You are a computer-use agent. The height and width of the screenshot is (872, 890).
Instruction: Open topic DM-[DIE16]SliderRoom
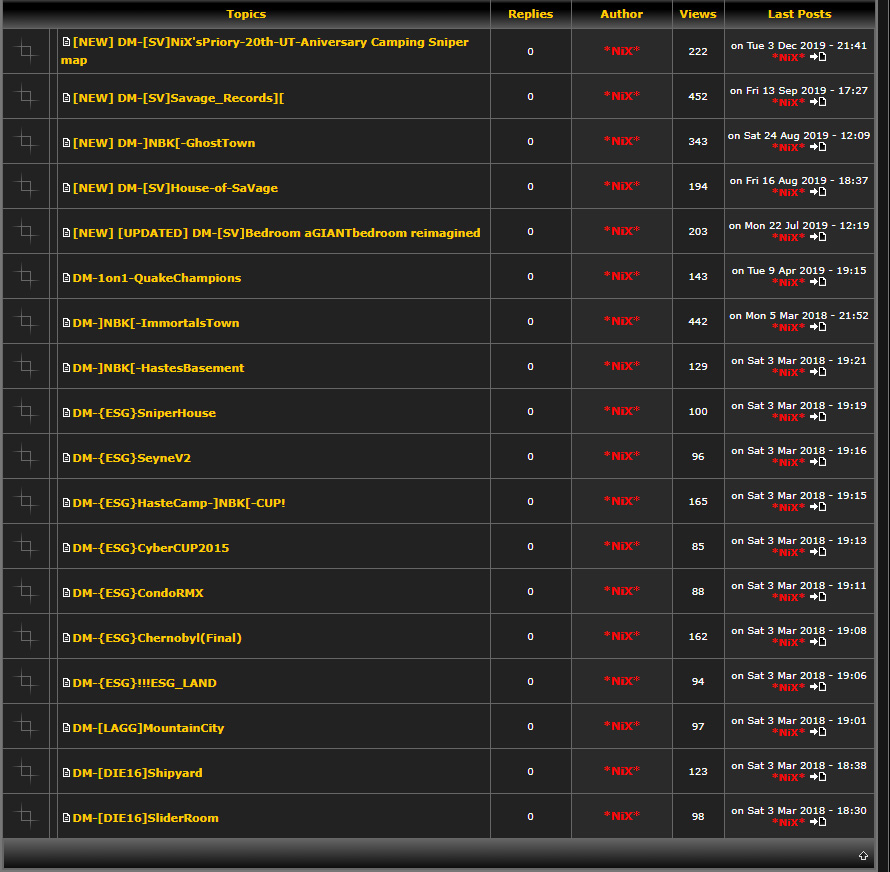coord(145,818)
